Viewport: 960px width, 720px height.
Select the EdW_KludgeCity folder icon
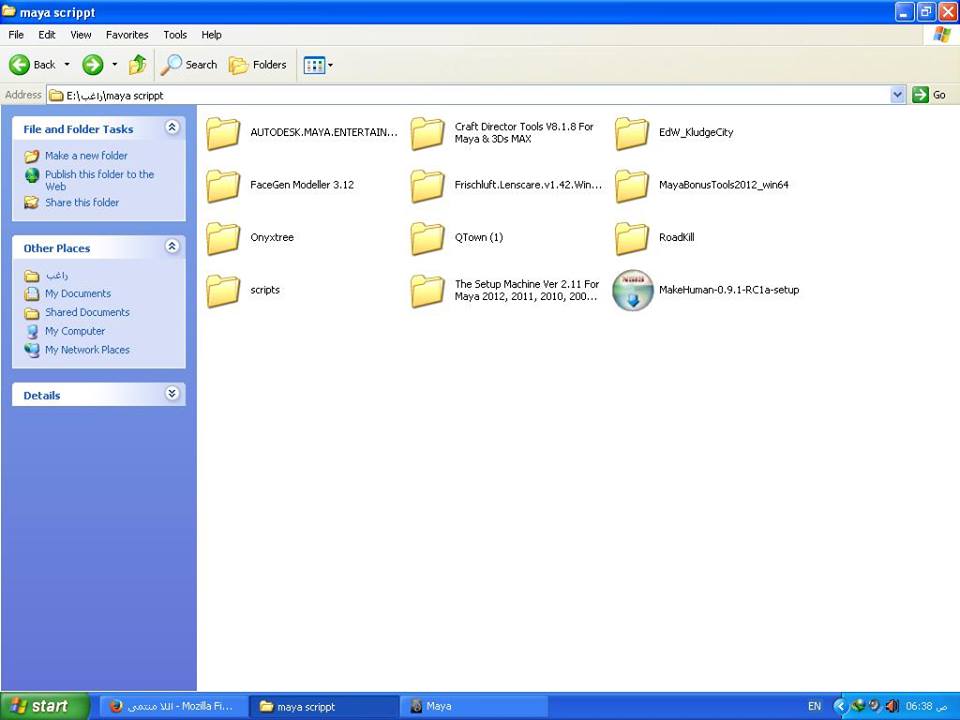coord(632,133)
